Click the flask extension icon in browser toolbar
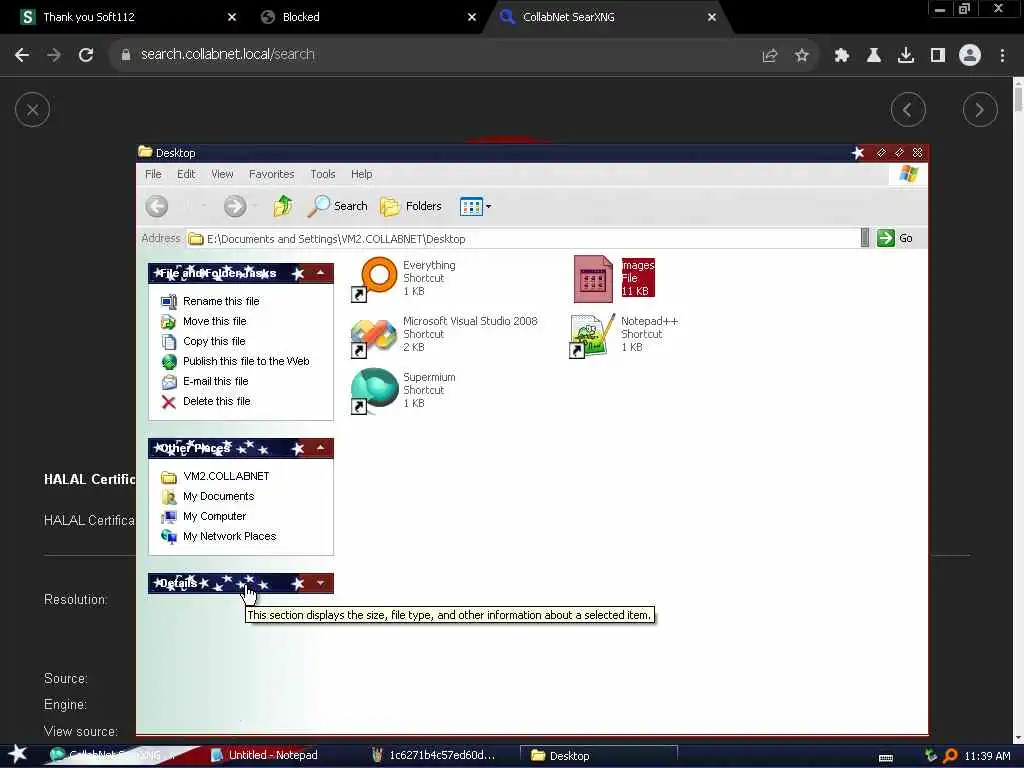This screenshot has width=1024, height=768. click(x=873, y=56)
